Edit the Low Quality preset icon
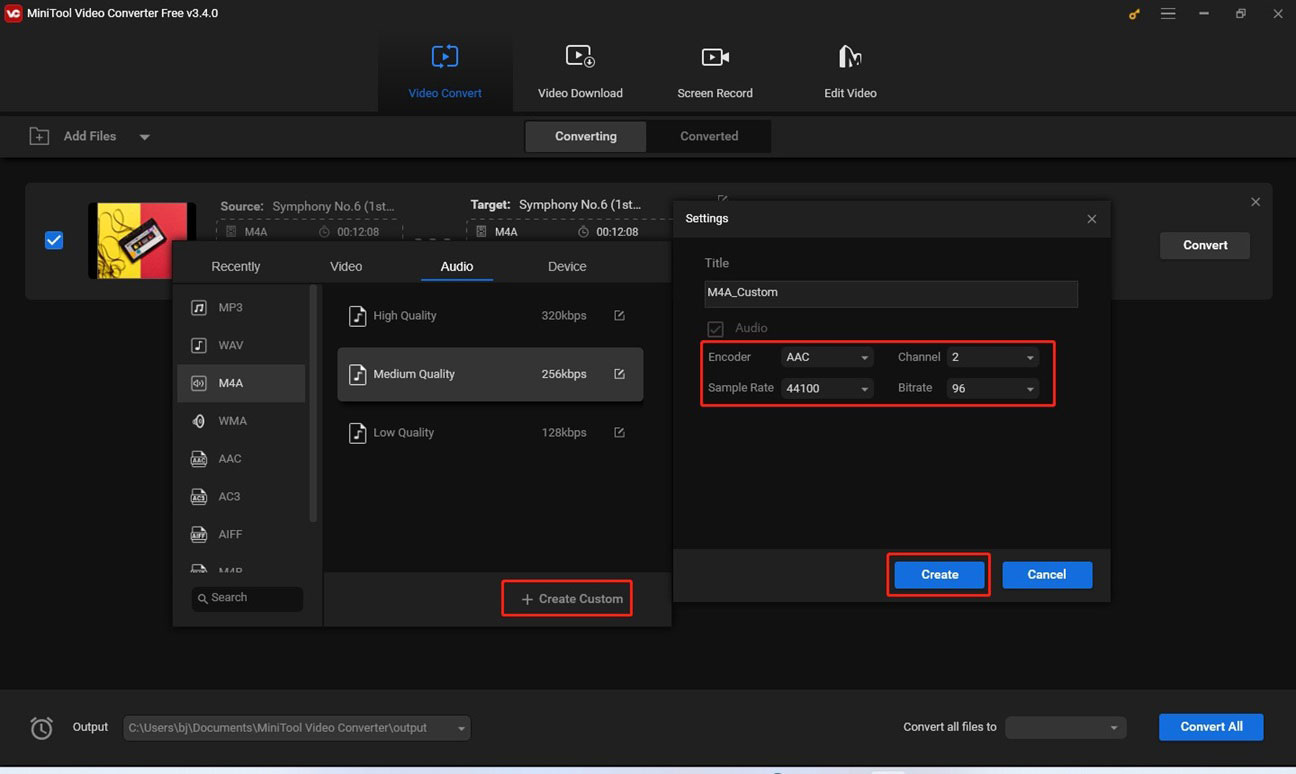1296x774 pixels. click(619, 433)
